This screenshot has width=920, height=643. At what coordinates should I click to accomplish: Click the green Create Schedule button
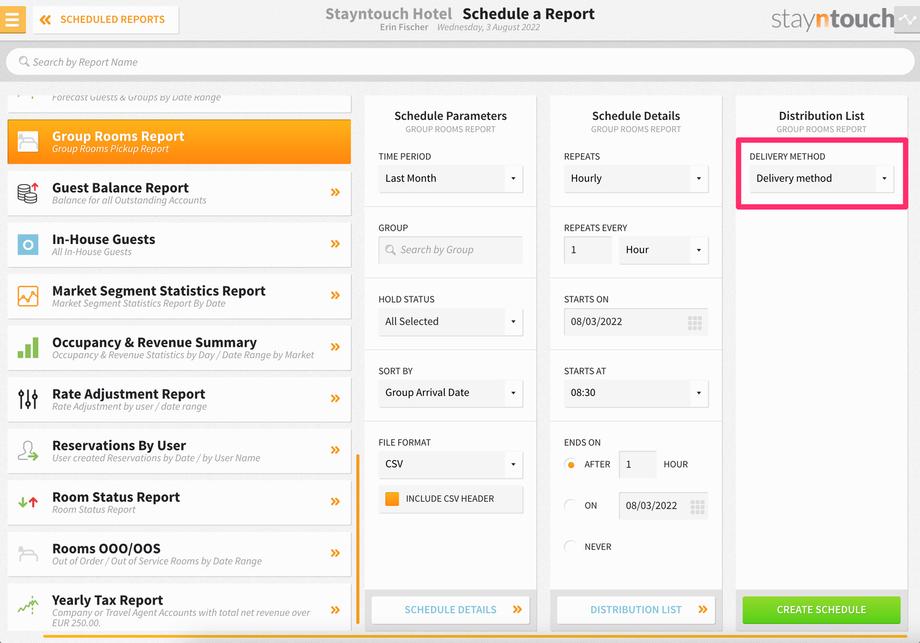coord(821,610)
